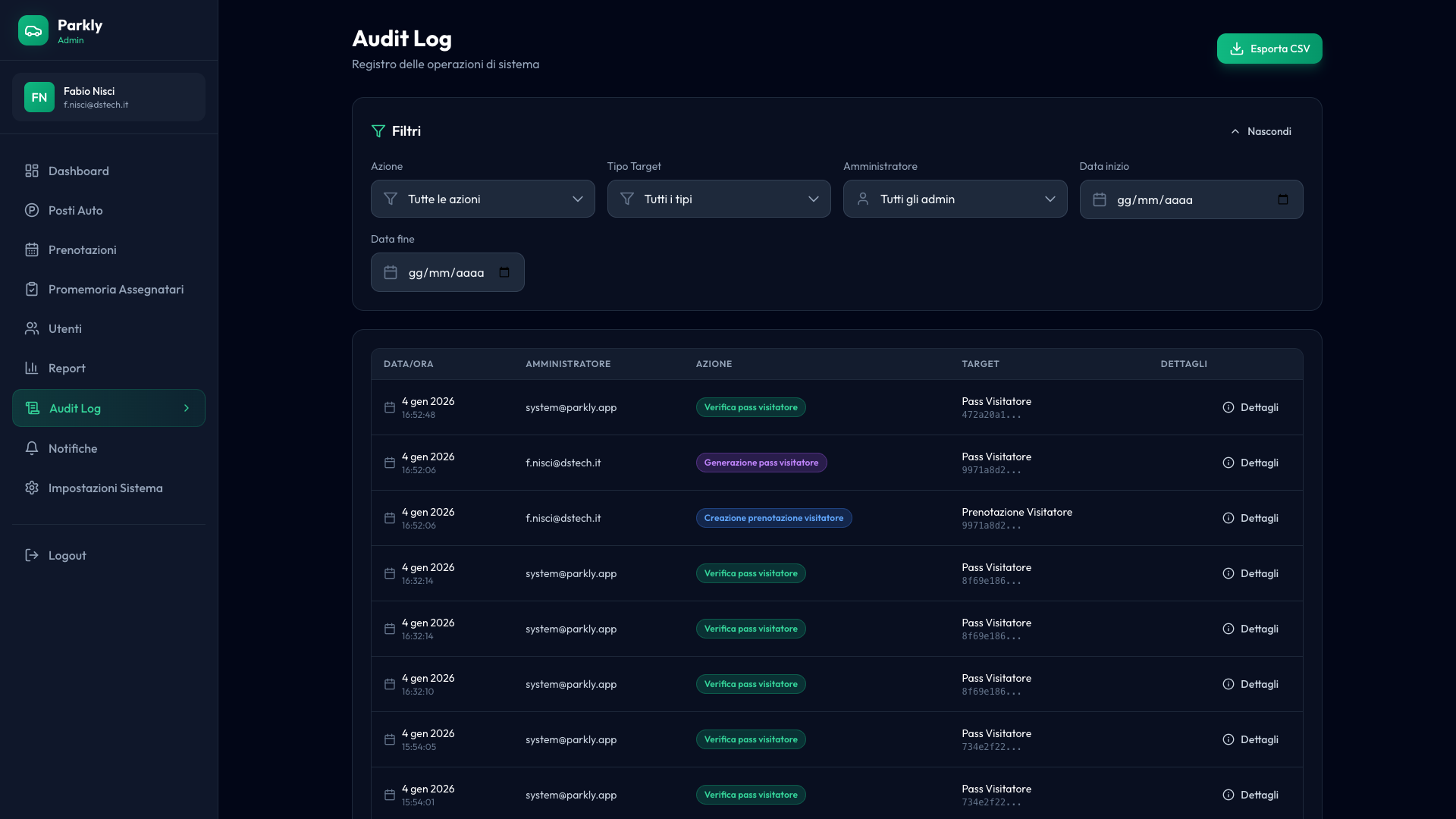Open calendar picker in Data inizio field
The width and height of the screenshot is (1456, 819).
1283,199
